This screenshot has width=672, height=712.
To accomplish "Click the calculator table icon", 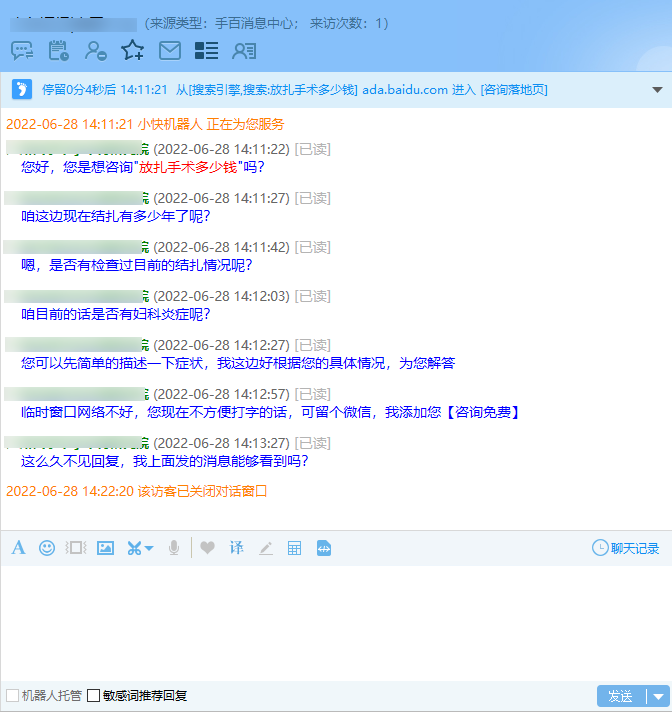I will pos(294,548).
